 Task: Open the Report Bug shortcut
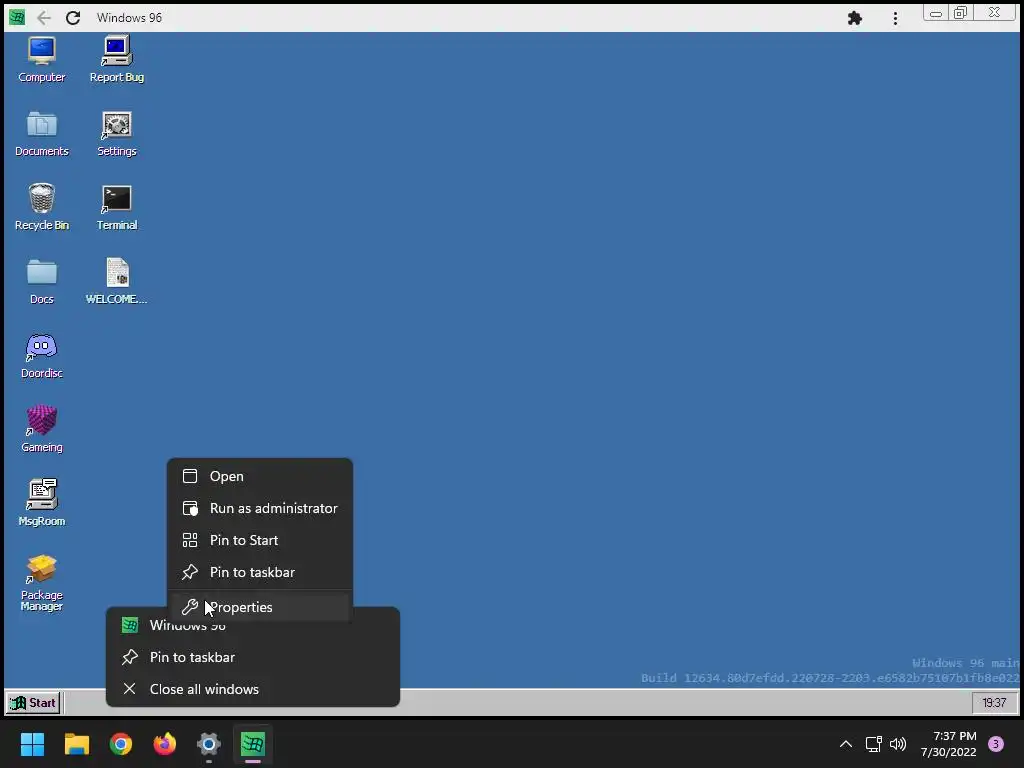[117, 59]
